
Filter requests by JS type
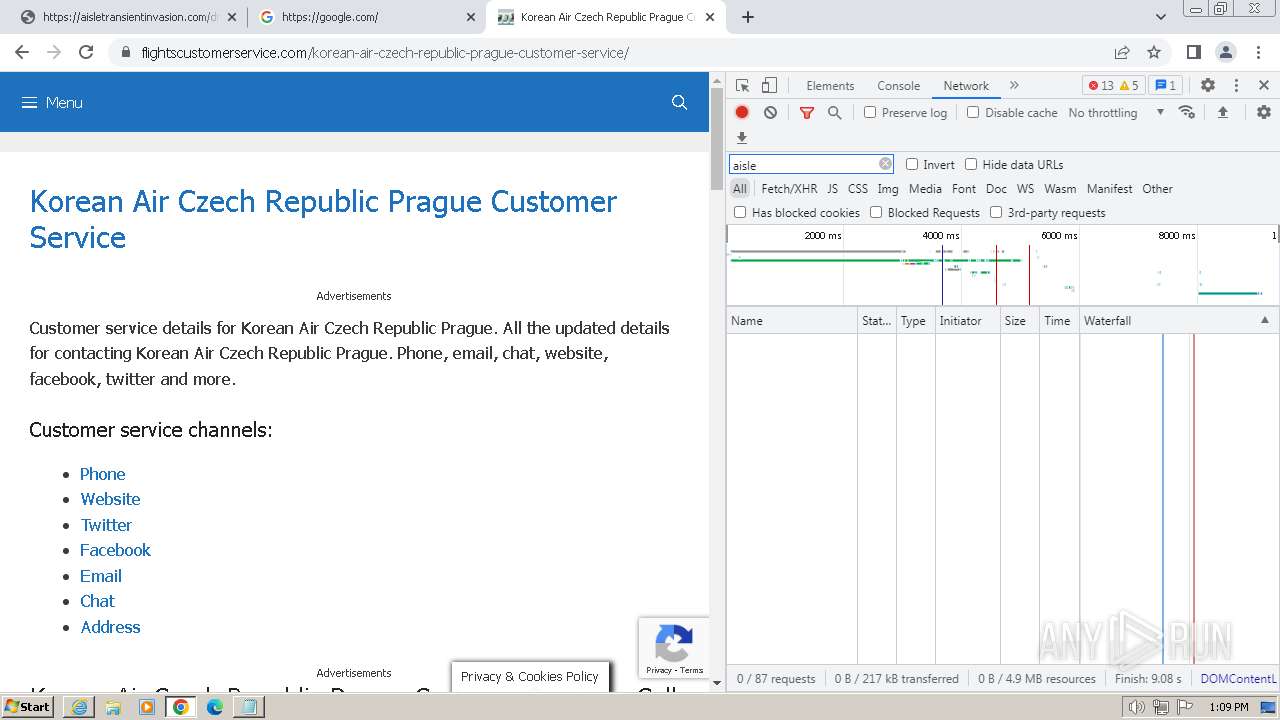(833, 188)
